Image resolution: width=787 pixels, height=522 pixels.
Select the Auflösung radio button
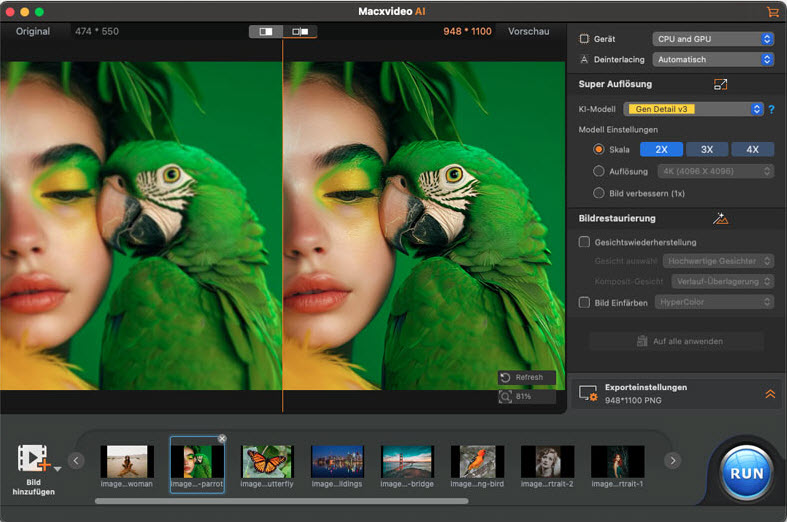pos(599,171)
